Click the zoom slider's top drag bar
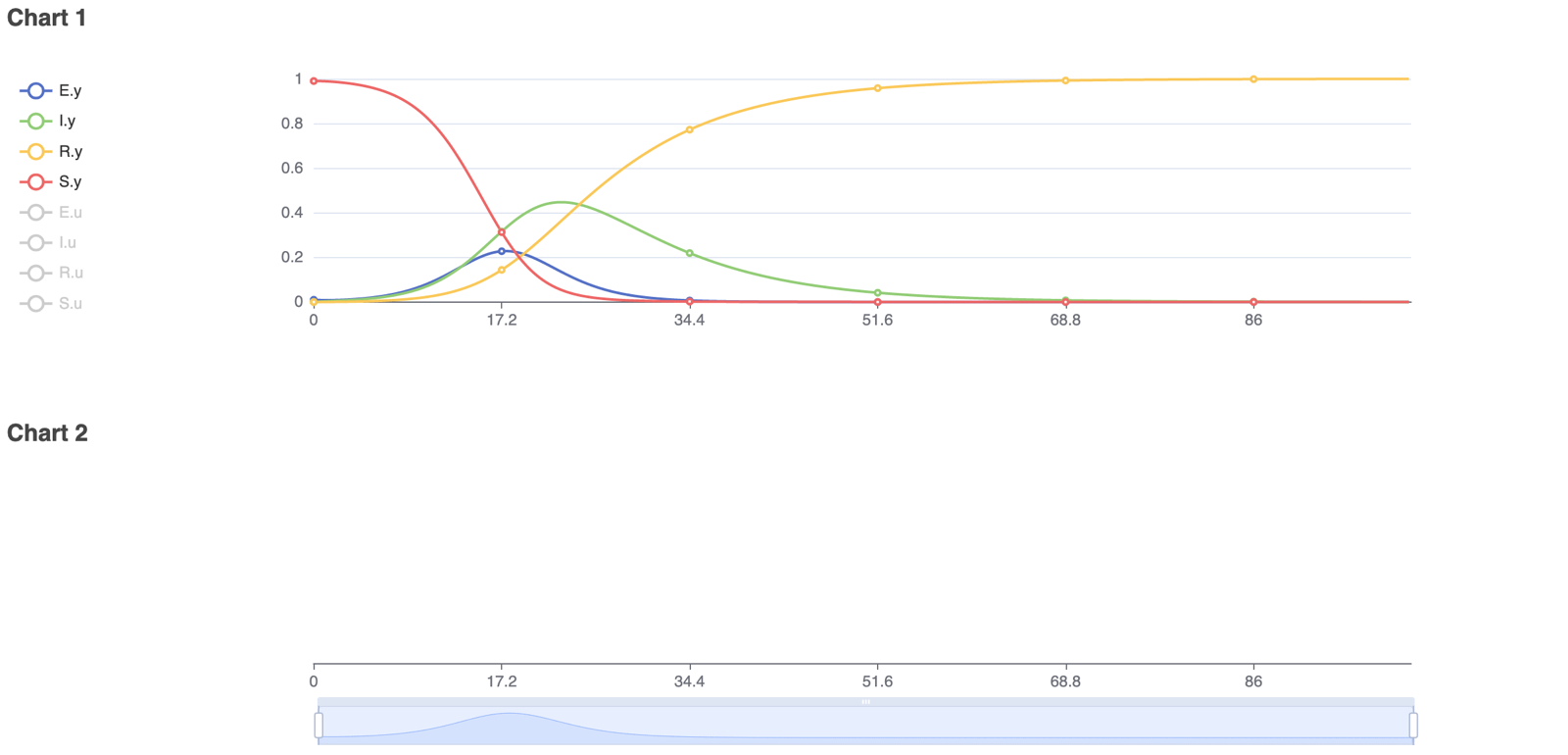Screen dimensions: 1568x755 (x=865, y=702)
